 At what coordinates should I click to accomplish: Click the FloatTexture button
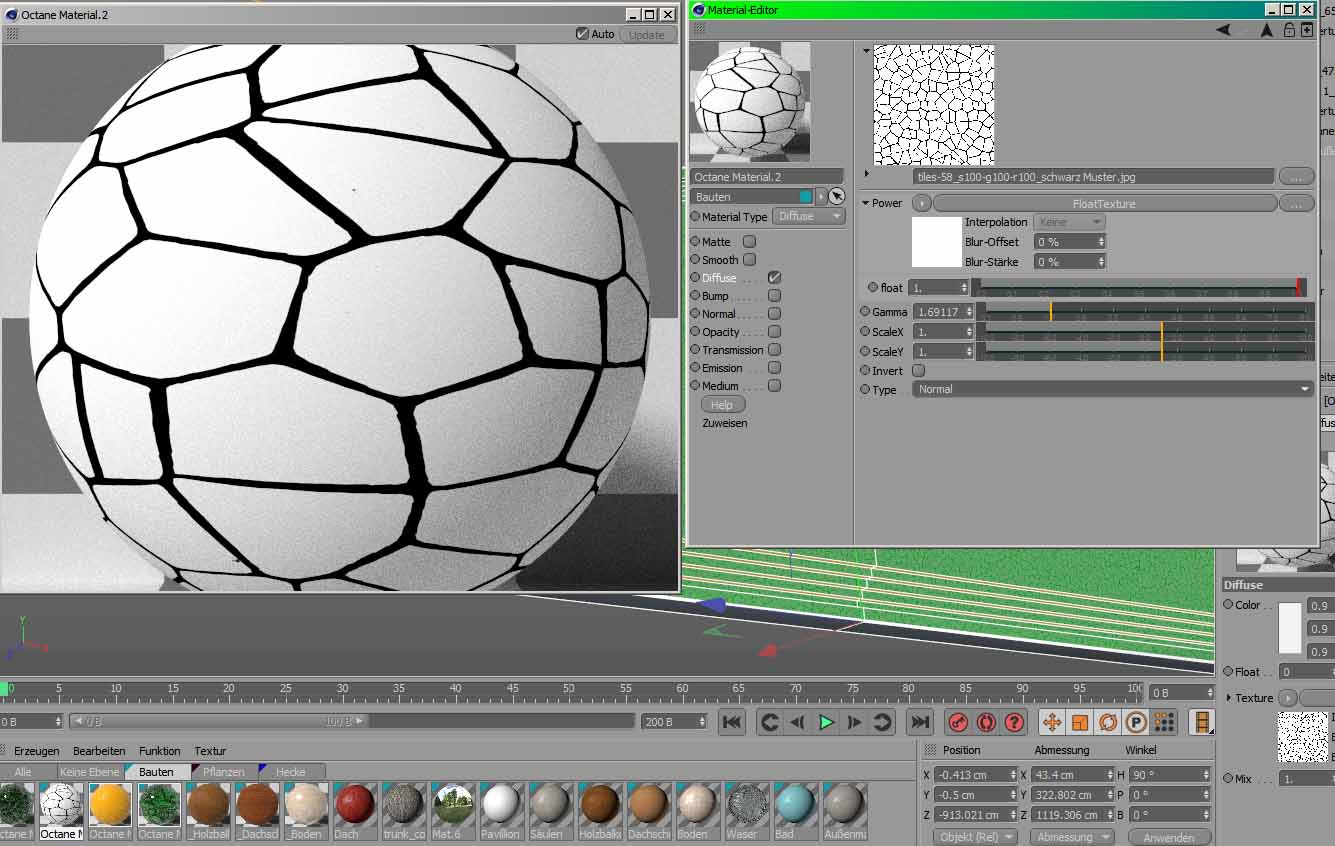[1104, 203]
